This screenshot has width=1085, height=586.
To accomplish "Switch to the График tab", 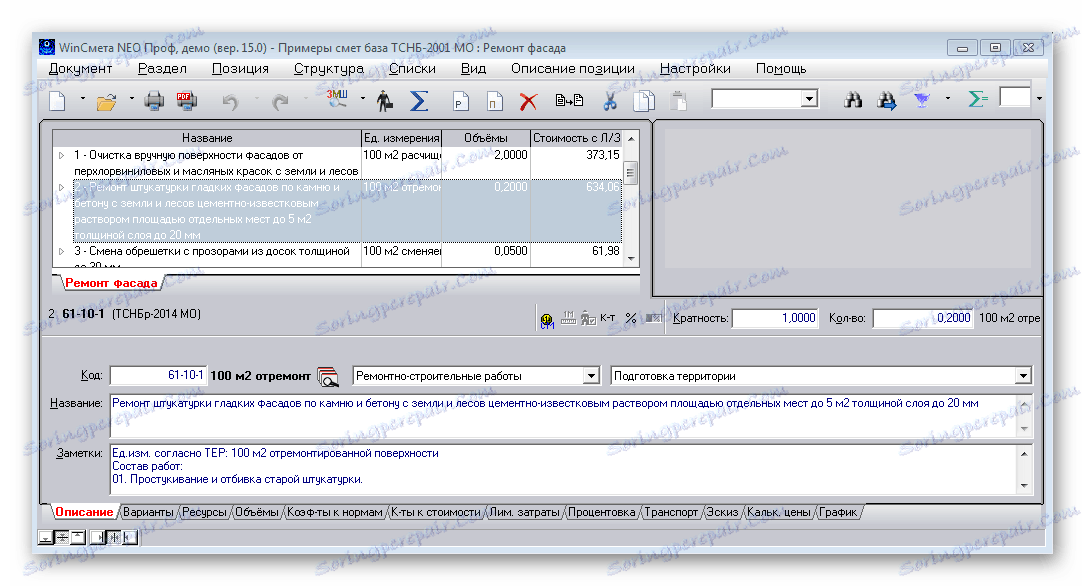I will click(838, 512).
